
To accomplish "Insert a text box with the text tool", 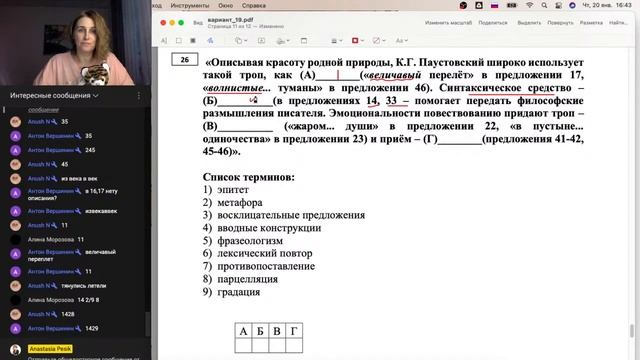I will point(261,41).
